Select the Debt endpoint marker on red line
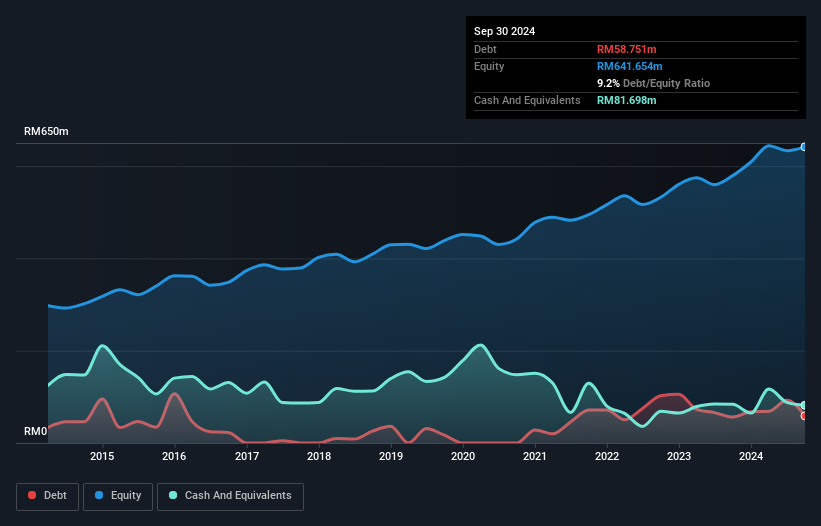This screenshot has width=821, height=526. (804, 416)
